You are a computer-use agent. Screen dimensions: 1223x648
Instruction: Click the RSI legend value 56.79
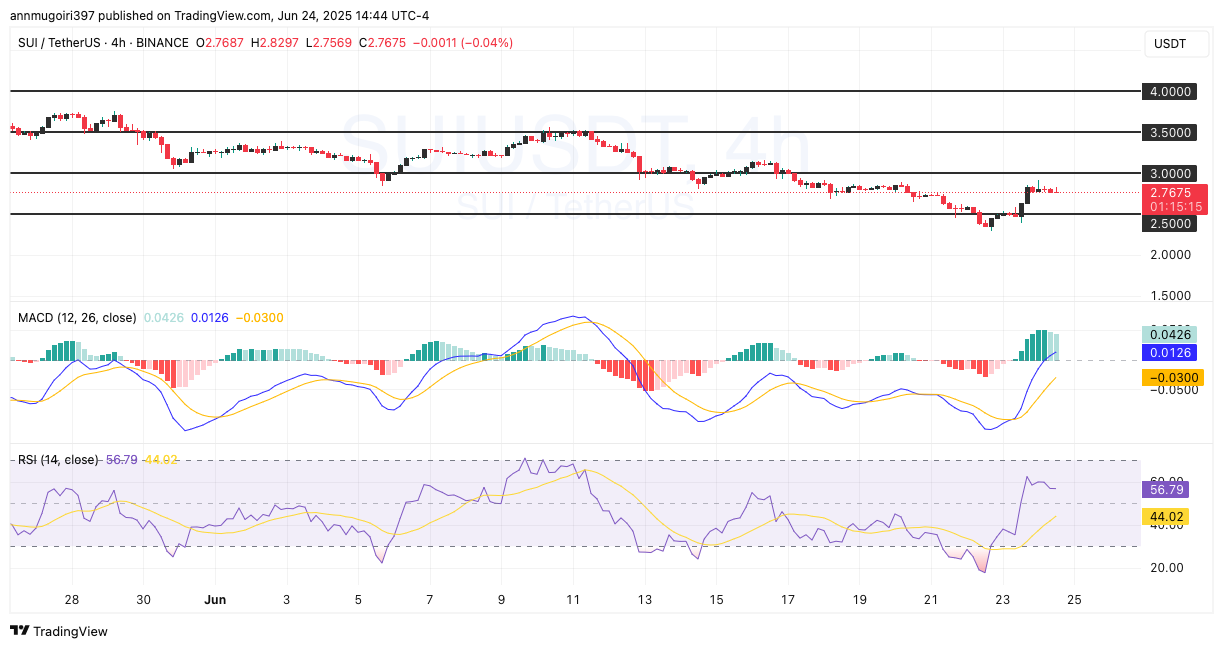[x=122, y=460]
